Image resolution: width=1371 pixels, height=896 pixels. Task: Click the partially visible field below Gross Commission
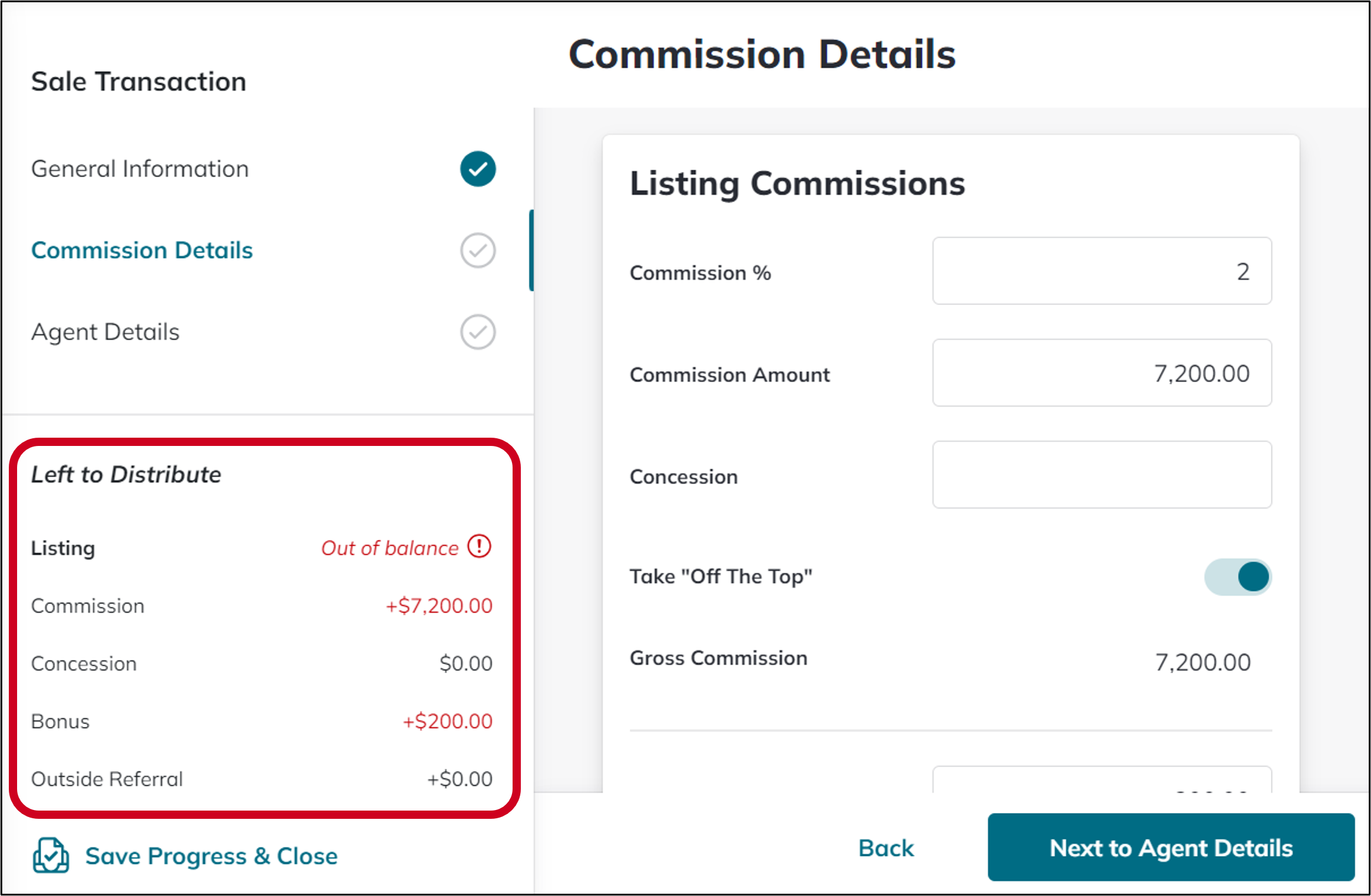coord(1102,779)
